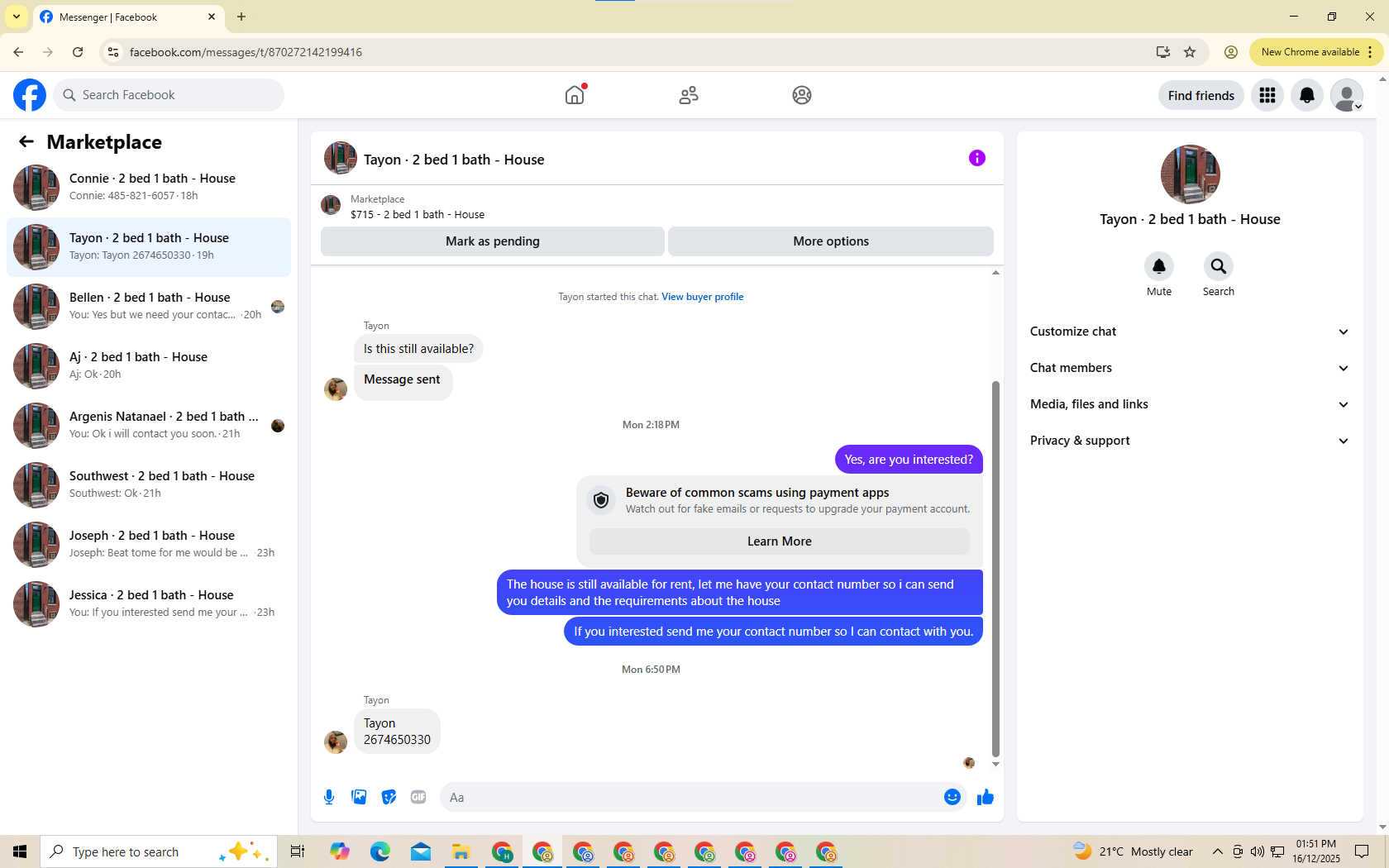Click the New Chrome available button

(x=1315, y=52)
